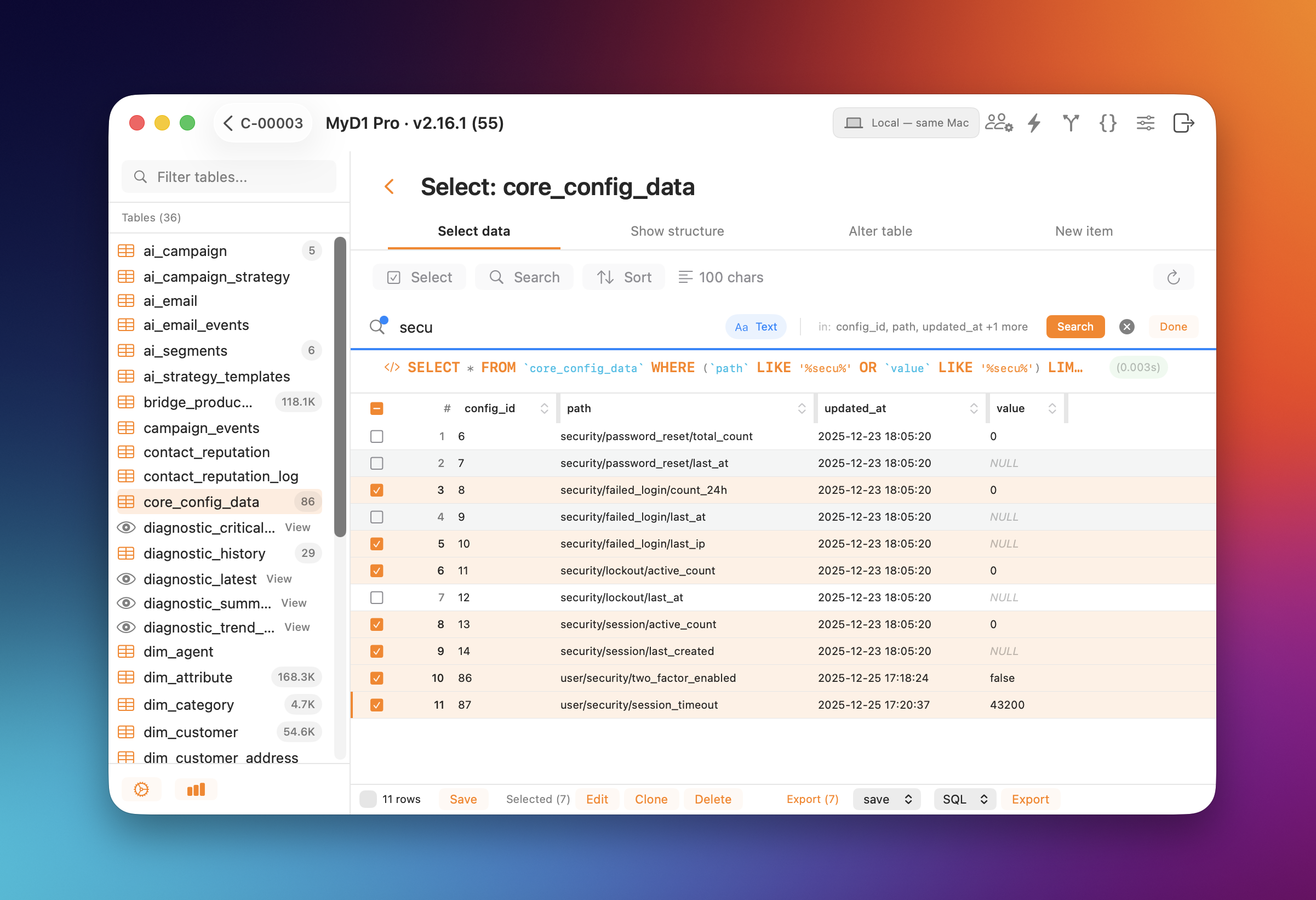The image size is (1316, 900).
Task: Click Edit for selected rows
Action: (x=597, y=799)
